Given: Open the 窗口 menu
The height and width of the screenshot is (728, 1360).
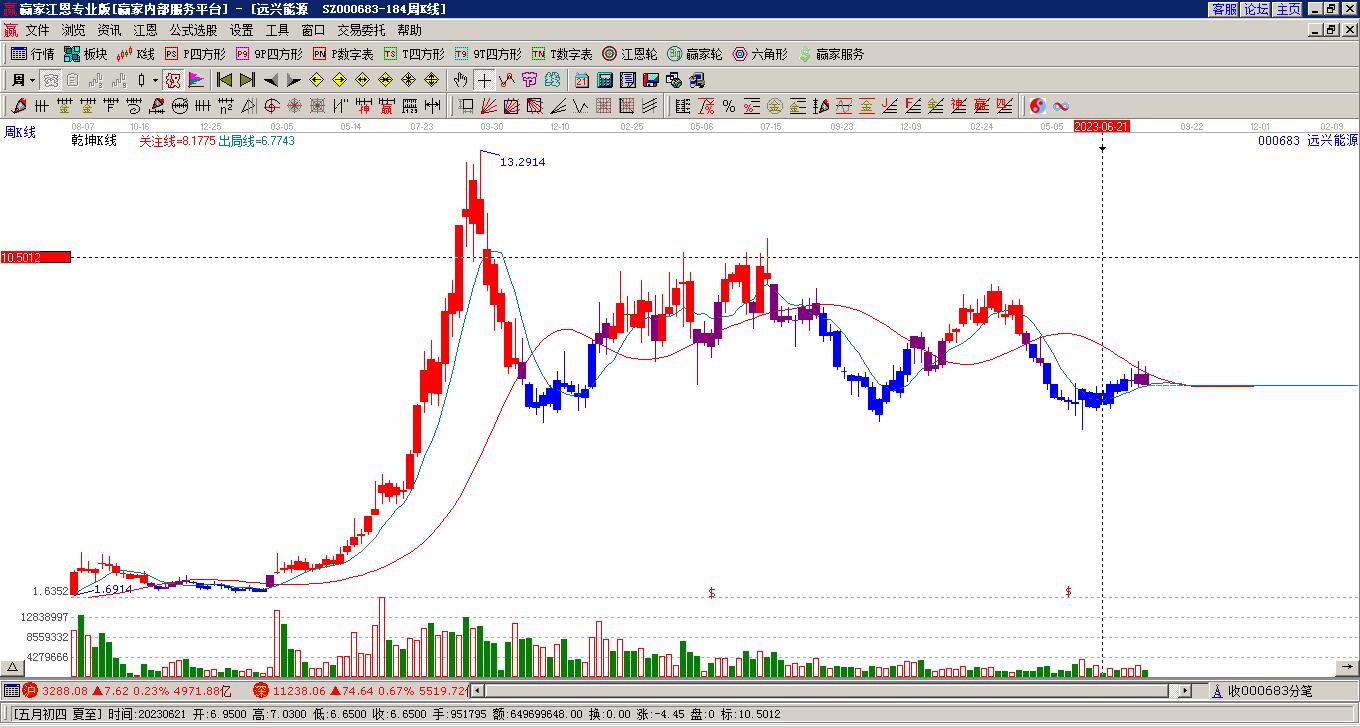Looking at the screenshot, I should coord(314,30).
